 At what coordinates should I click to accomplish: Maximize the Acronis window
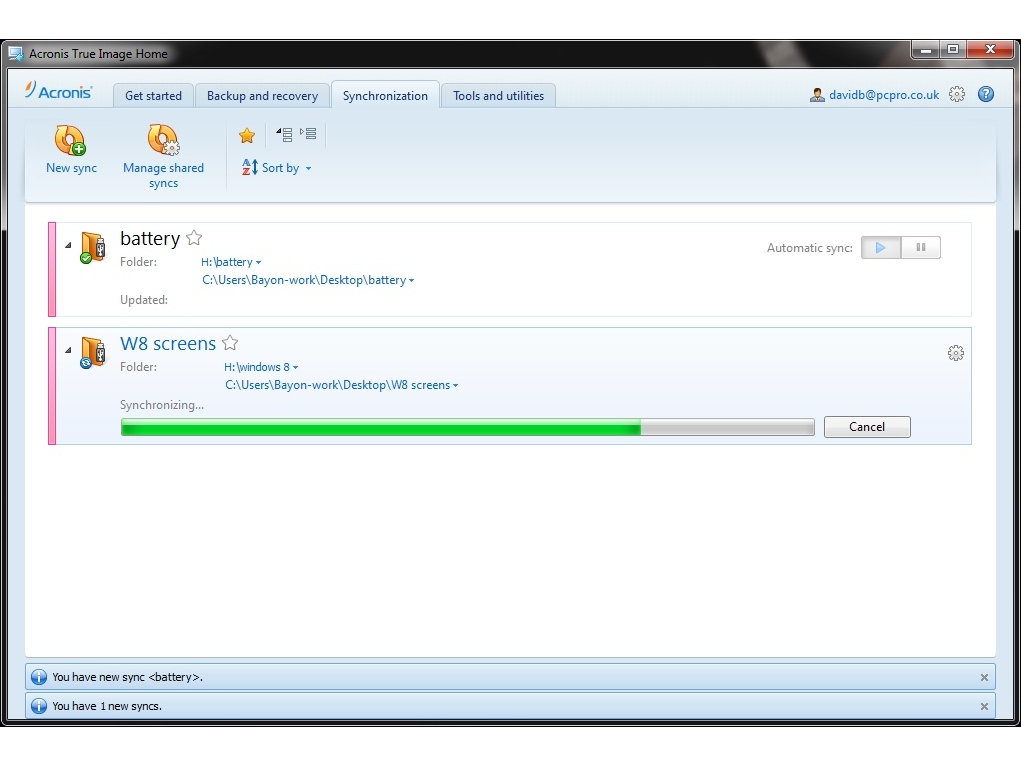coord(953,50)
